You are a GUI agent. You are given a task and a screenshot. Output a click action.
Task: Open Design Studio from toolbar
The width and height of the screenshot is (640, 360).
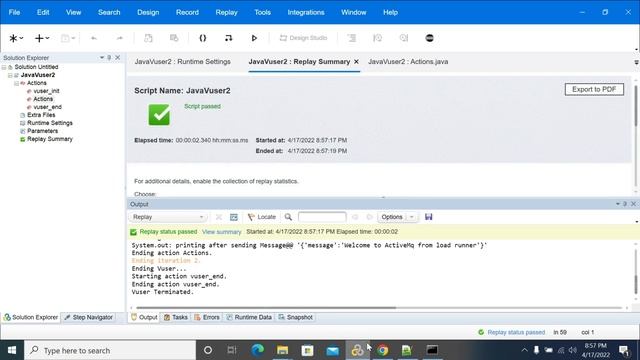[x=303, y=38]
